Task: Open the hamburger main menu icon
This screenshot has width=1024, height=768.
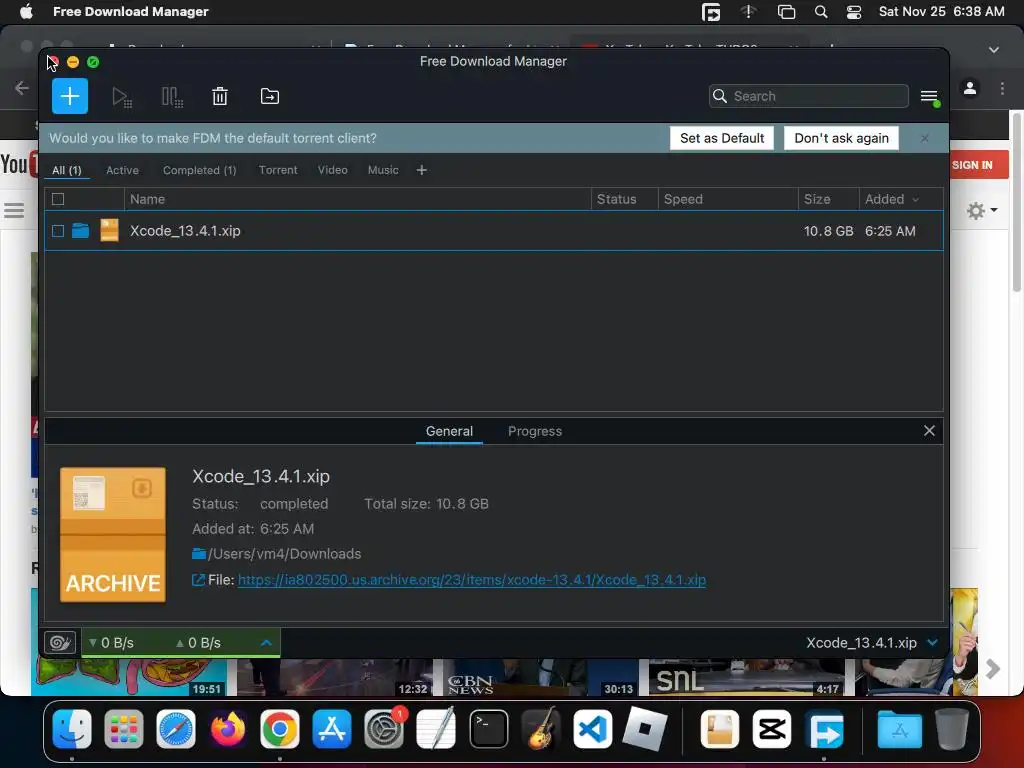Action: point(930,97)
